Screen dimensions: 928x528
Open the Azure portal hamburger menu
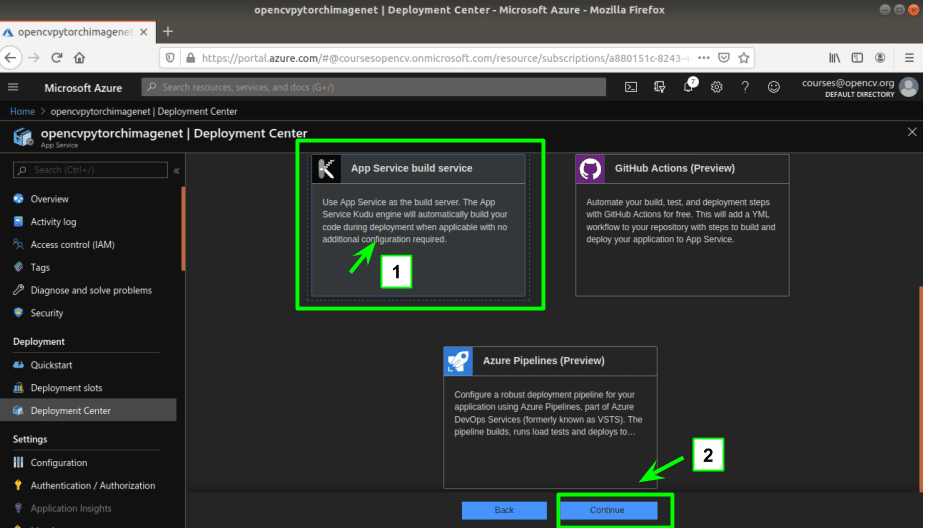click(13, 87)
